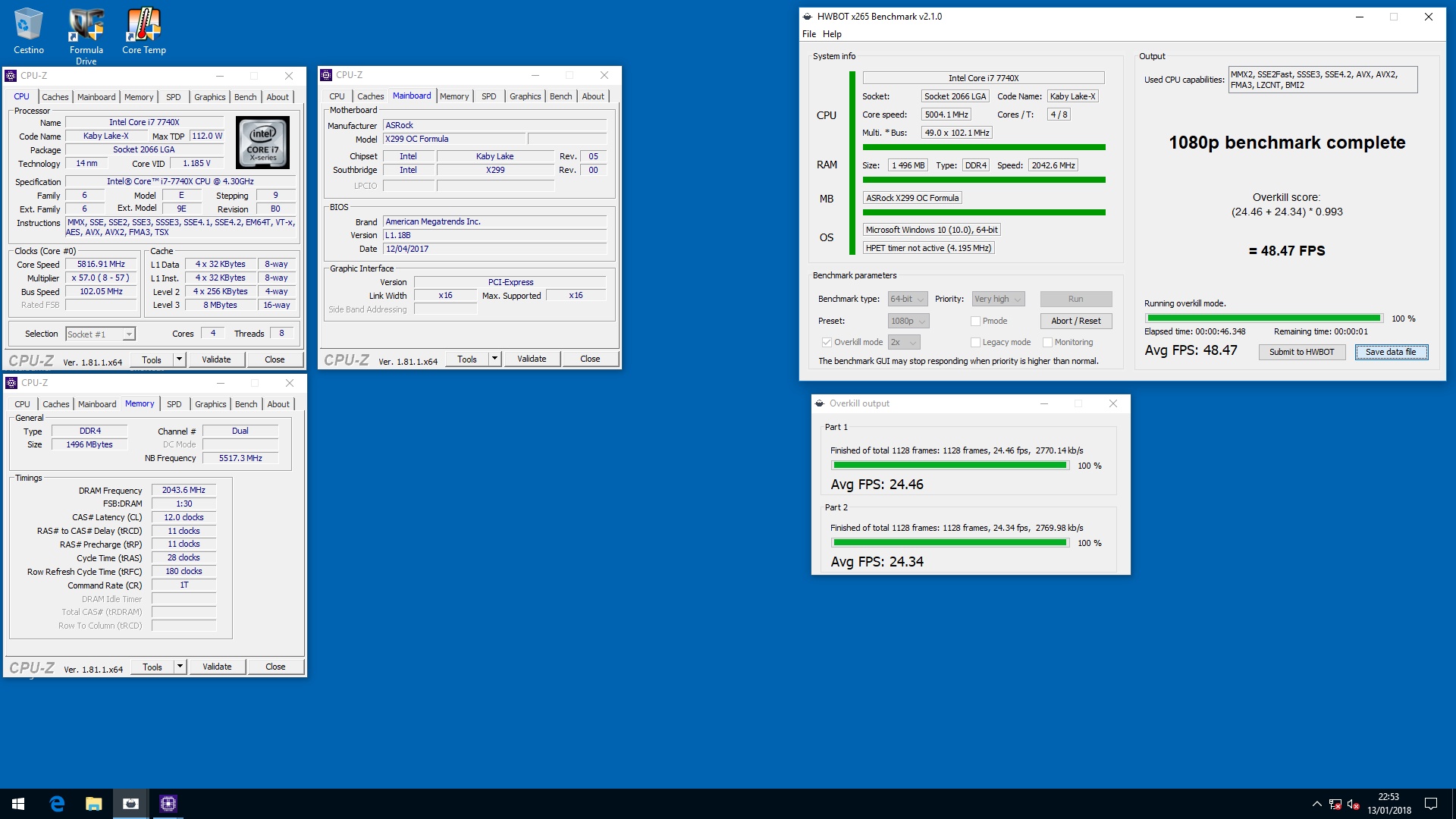Close the CPU-Z Memory window
This screenshot has height=819, width=1456.
289,383
